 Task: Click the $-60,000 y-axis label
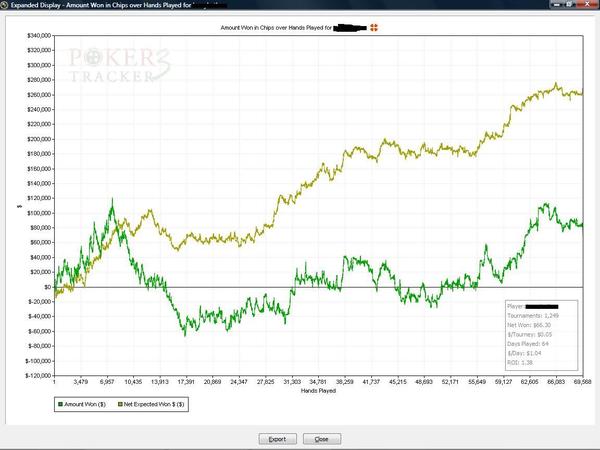(39, 331)
